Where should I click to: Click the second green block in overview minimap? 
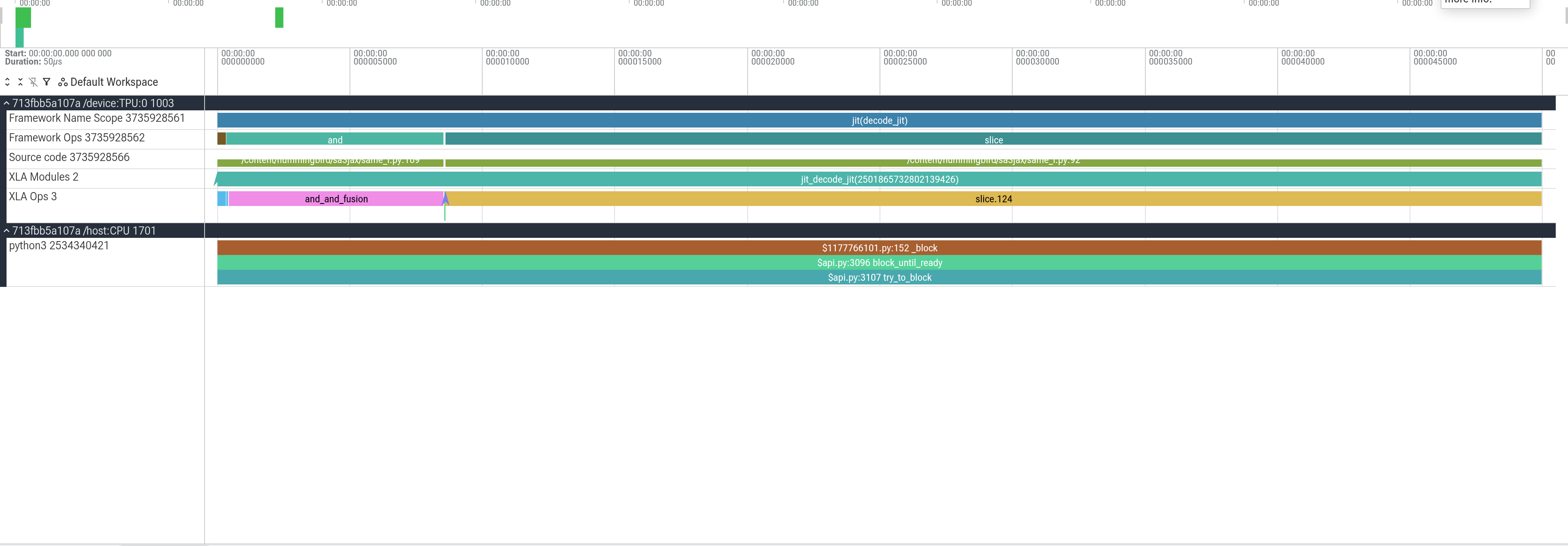[279, 18]
